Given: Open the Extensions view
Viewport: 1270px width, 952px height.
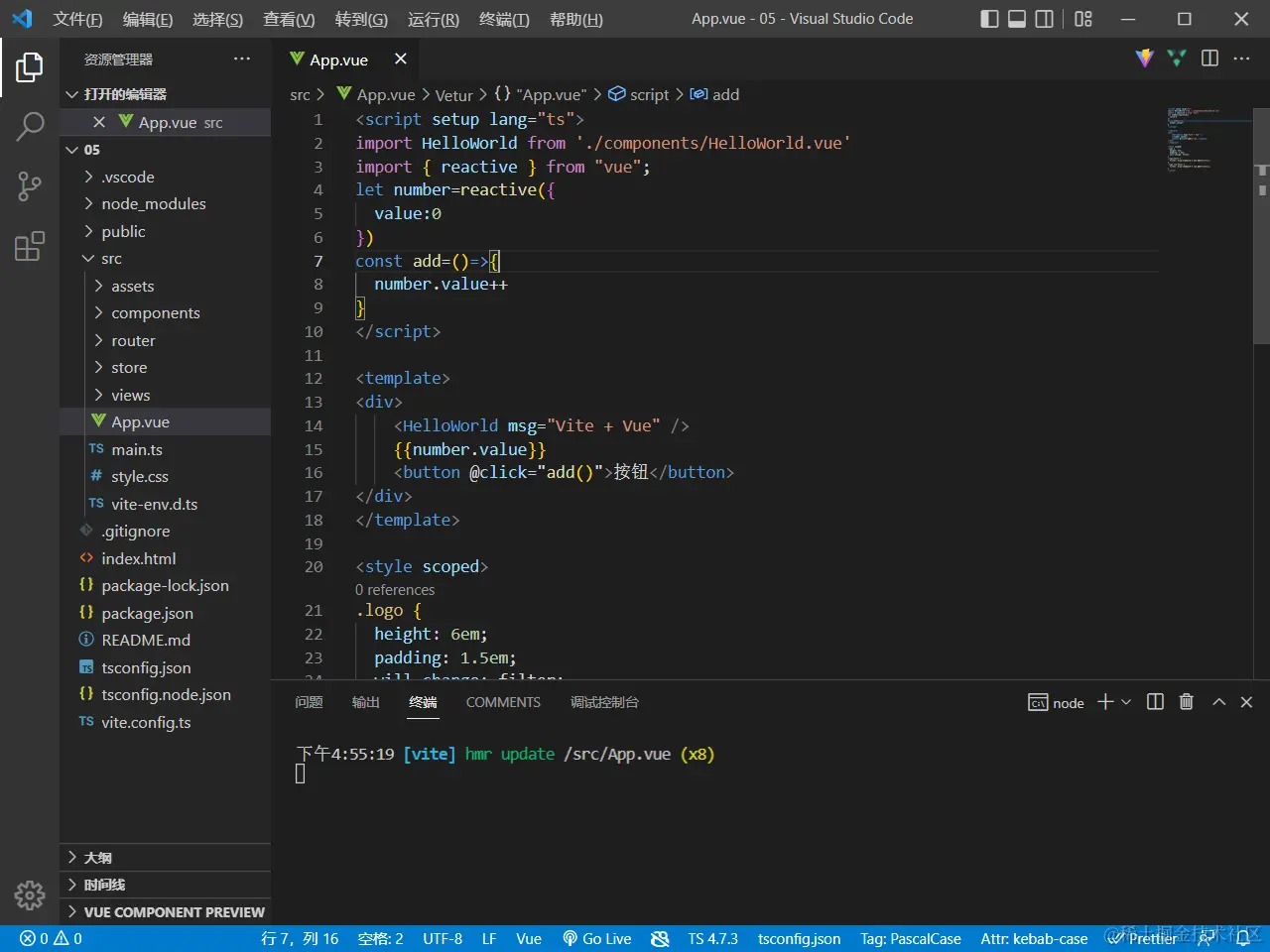Looking at the screenshot, I should (30, 246).
